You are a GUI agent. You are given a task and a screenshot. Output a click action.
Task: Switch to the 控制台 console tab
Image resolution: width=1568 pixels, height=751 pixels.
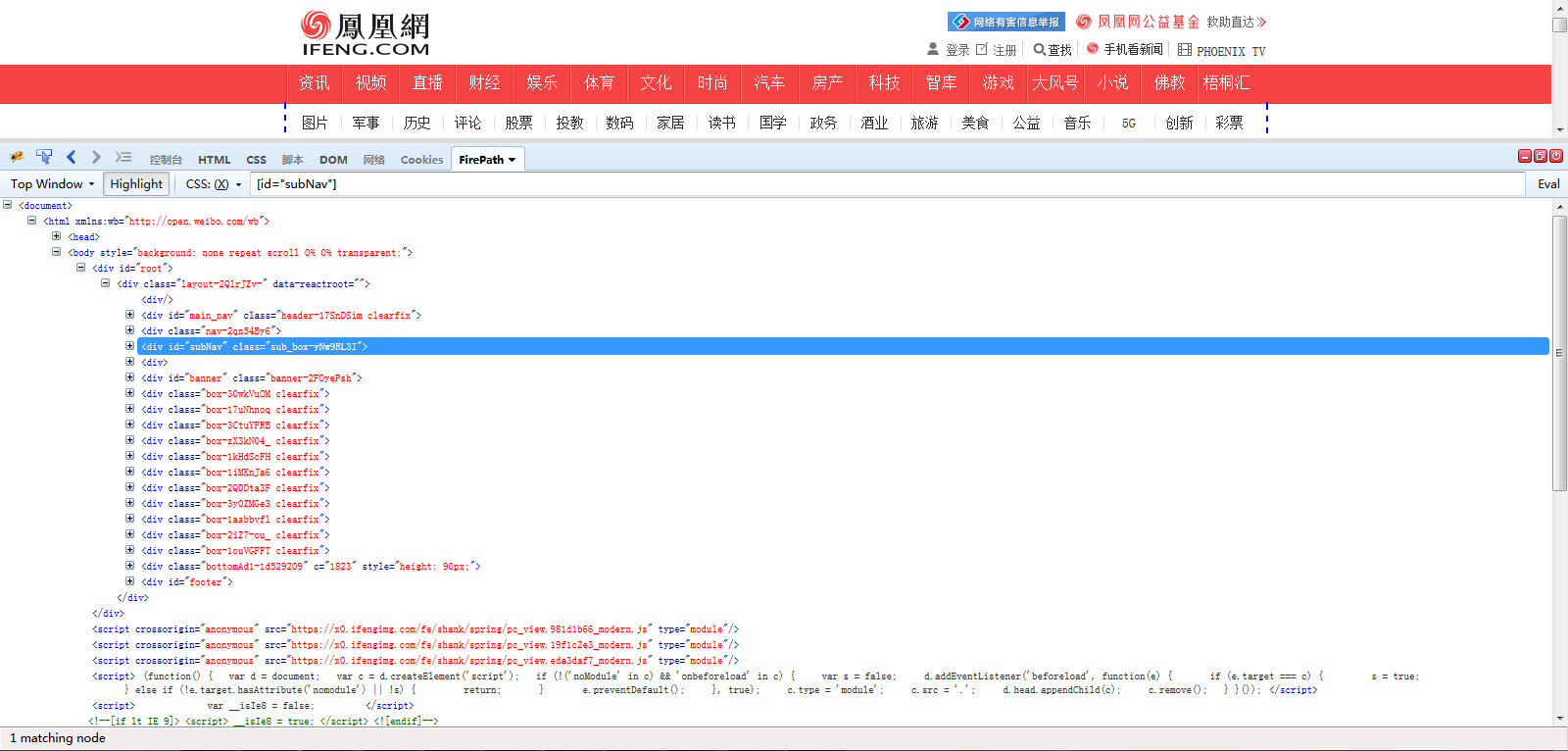[x=166, y=160]
